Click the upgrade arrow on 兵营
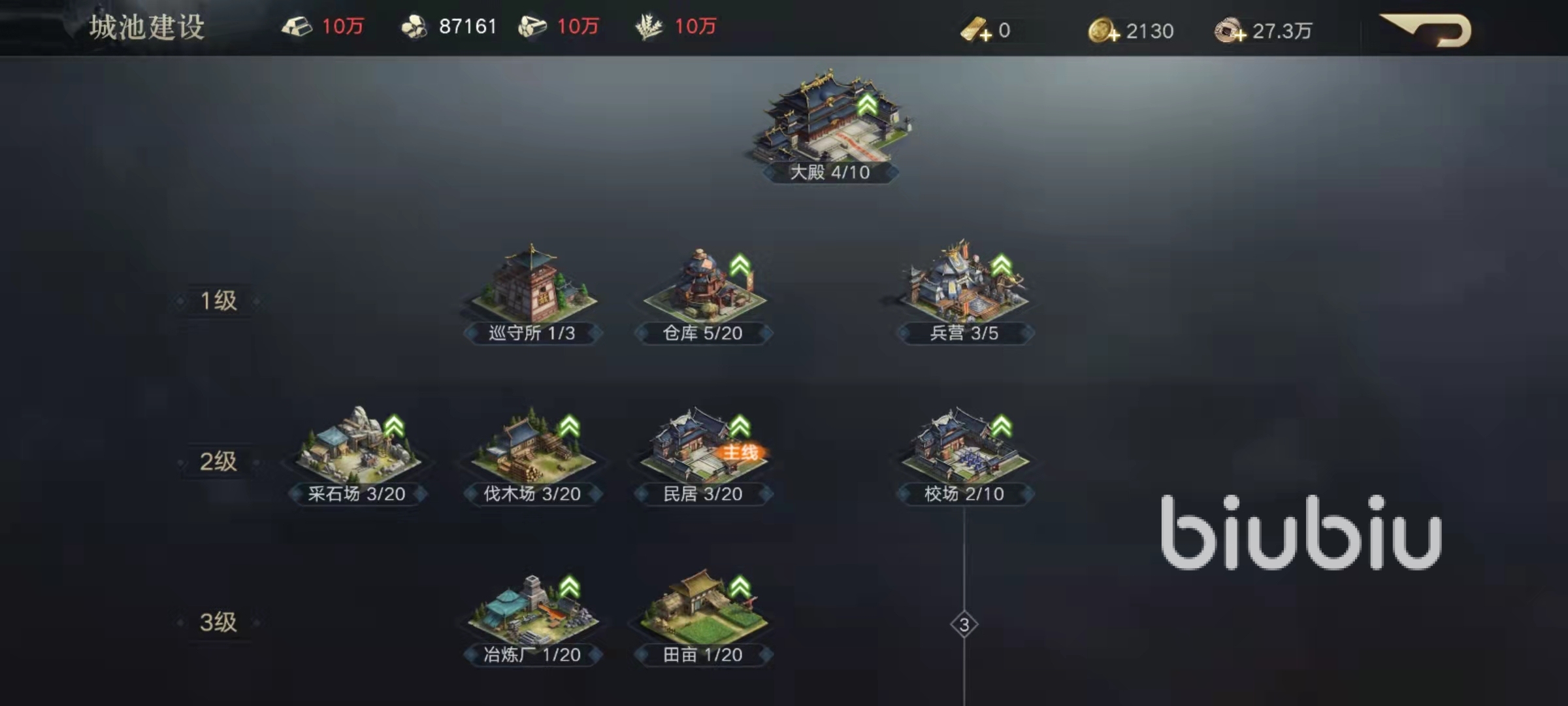This screenshot has width=1568, height=706. 1002,265
